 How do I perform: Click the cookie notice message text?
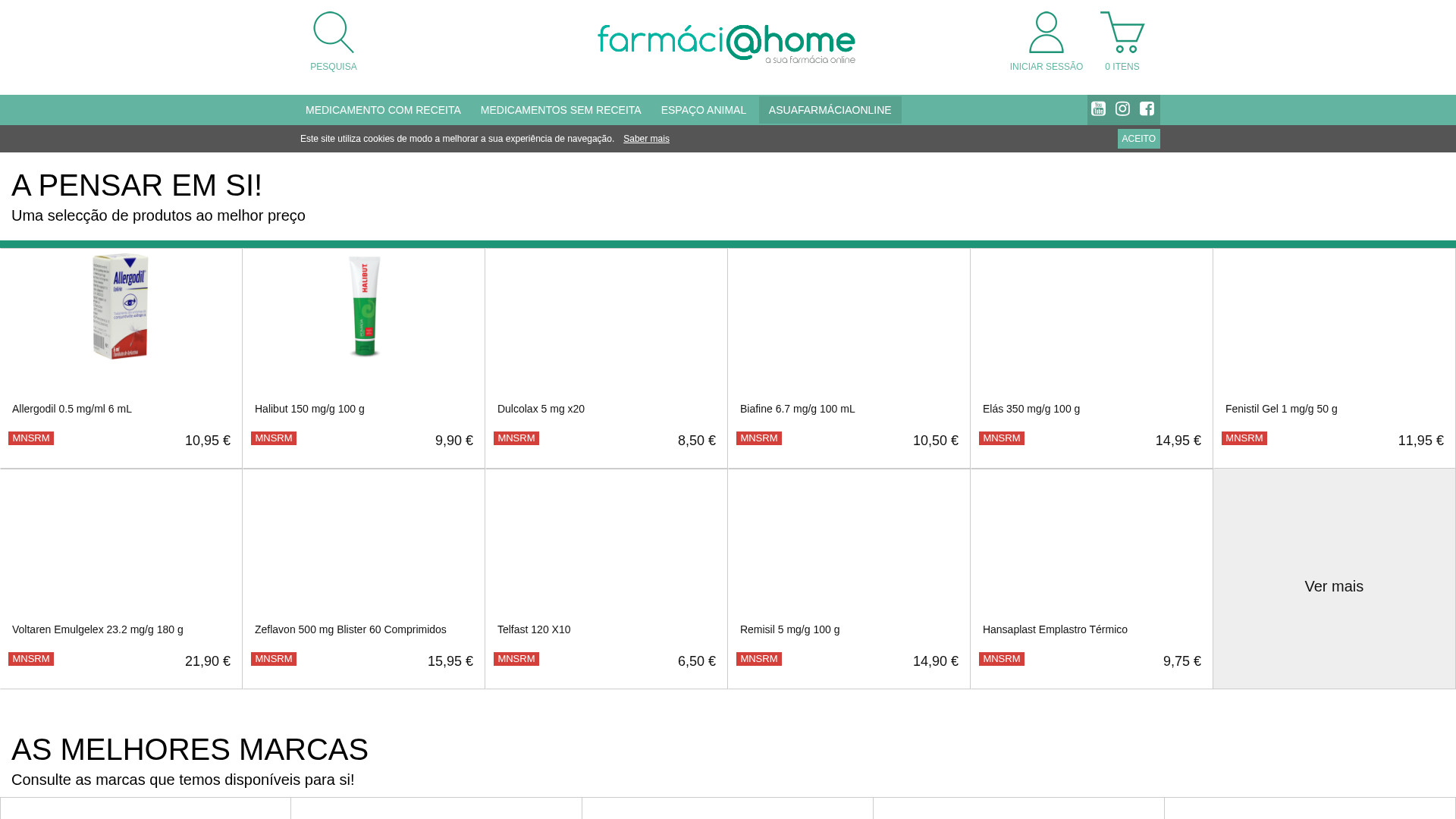point(457,139)
